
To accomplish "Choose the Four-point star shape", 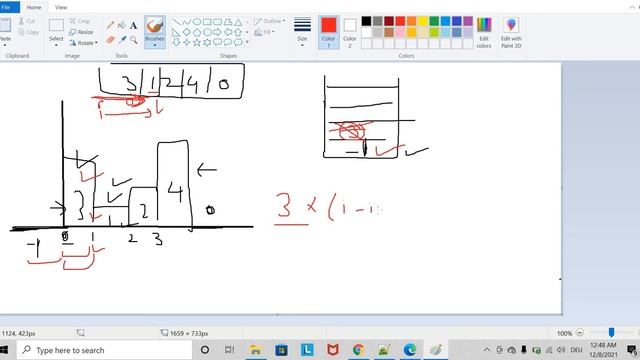I will (187, 42).
